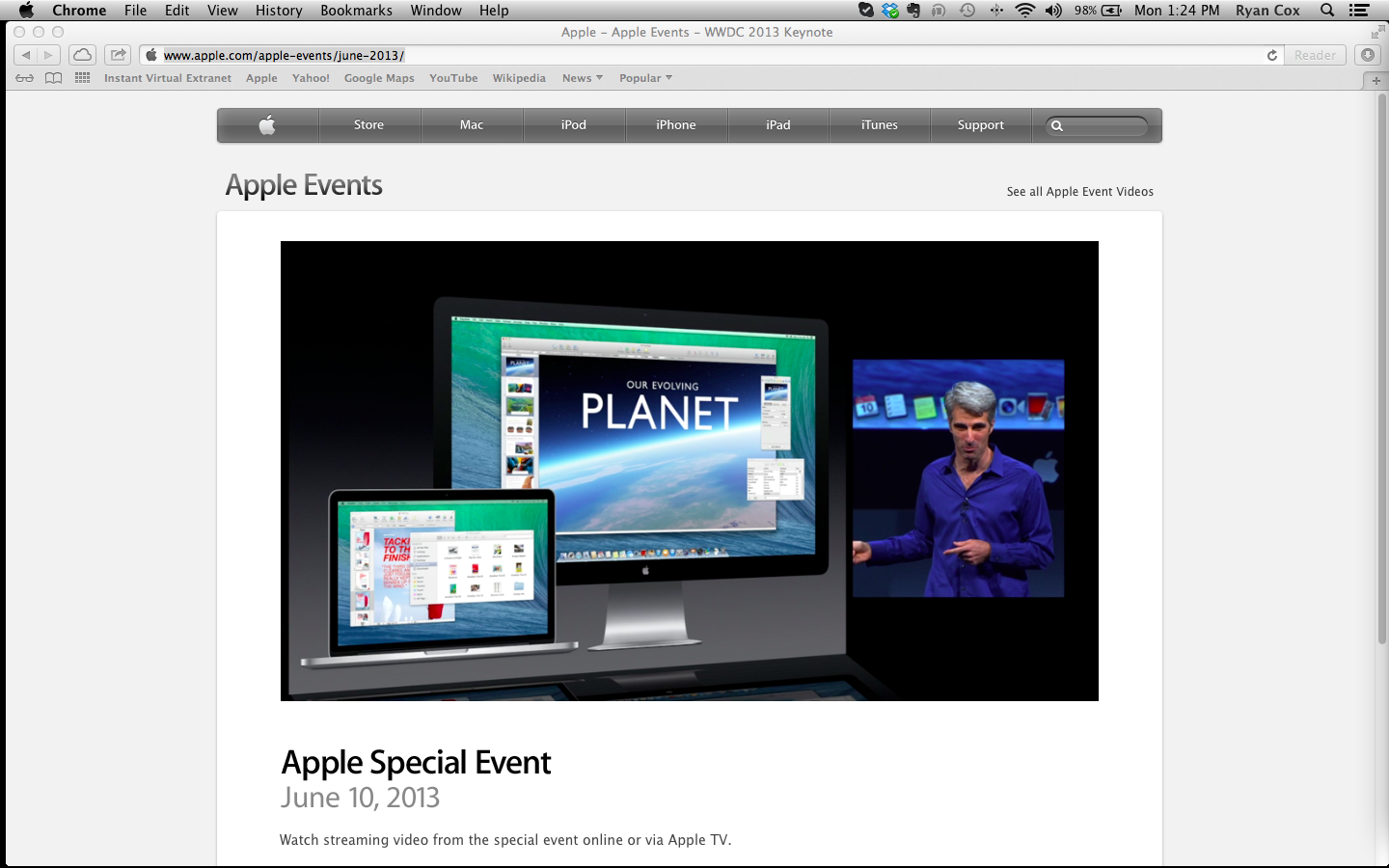Open the volume control in the menu bar
This screenshot has height=868, width=1389.
tap(1053, 11)
